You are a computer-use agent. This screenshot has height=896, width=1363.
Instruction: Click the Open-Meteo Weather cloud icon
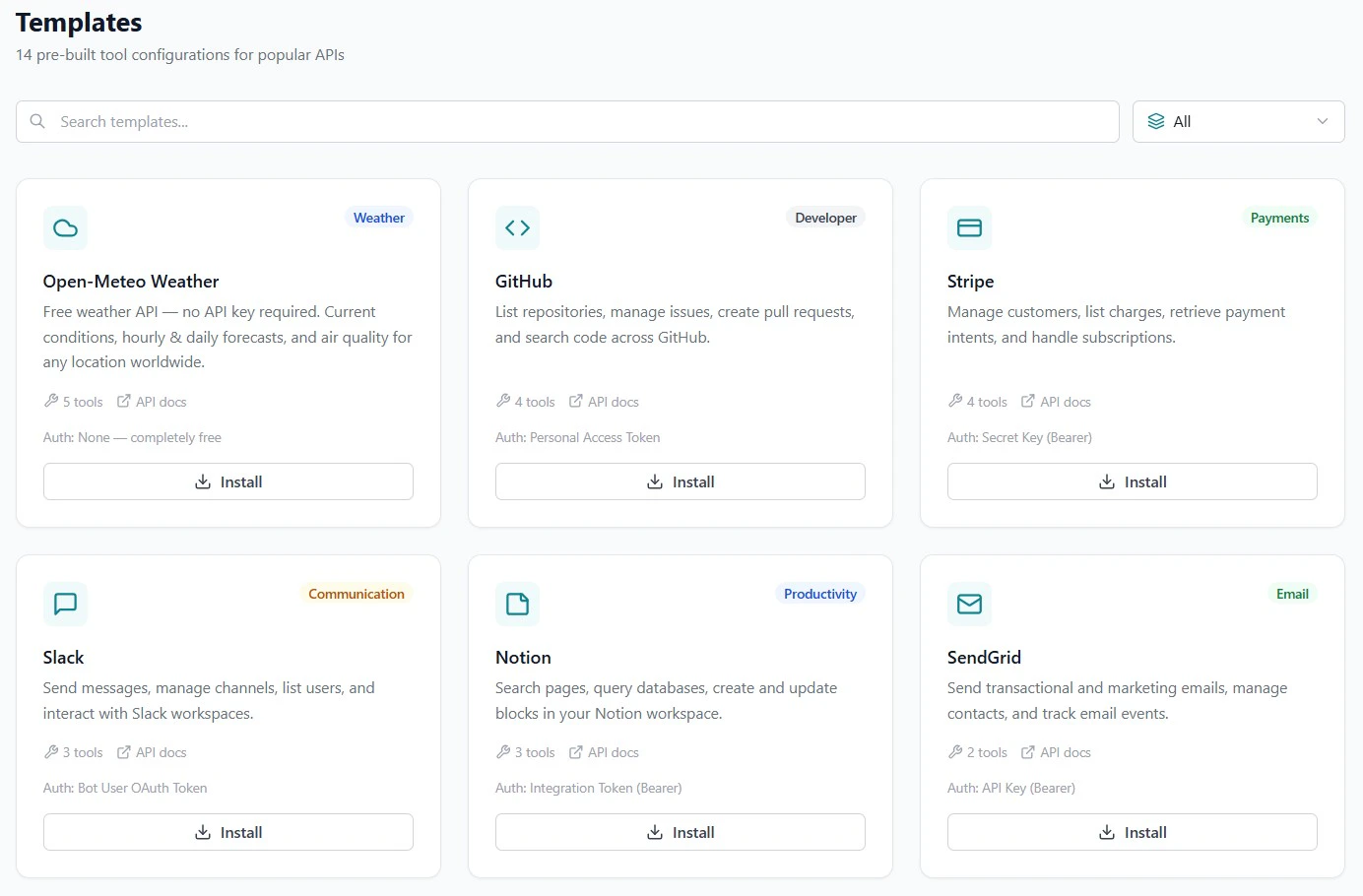click(x=65, y=227)
